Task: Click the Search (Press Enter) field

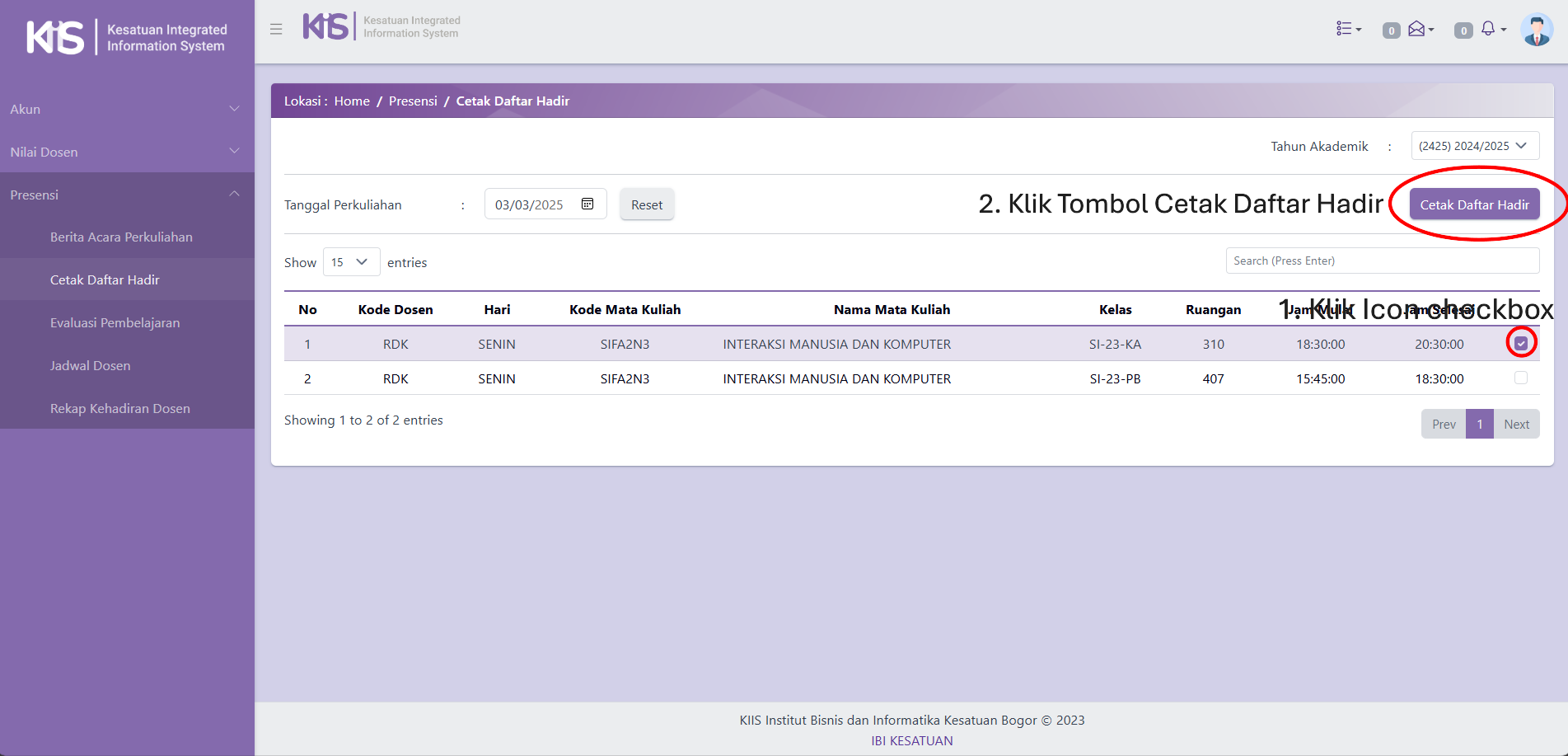Action: 1382,261
